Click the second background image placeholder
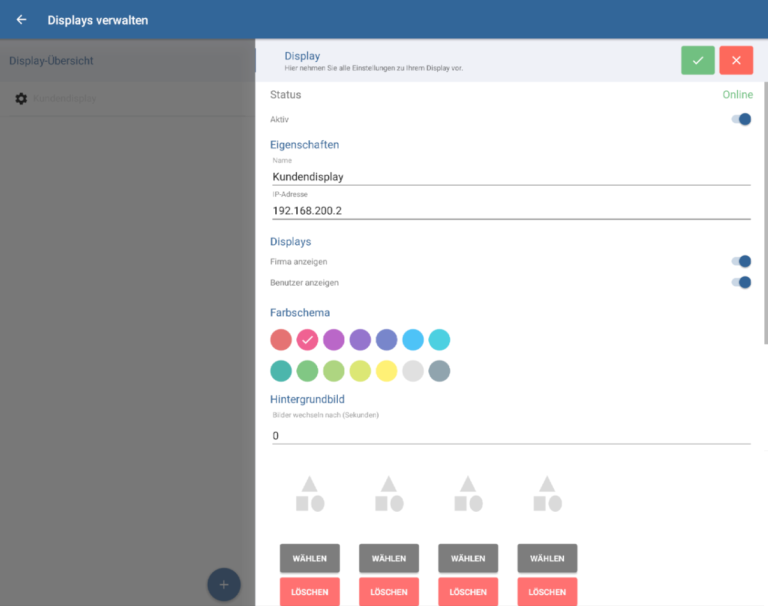This screenshot has height=606, width=768. tap(389, 494)
